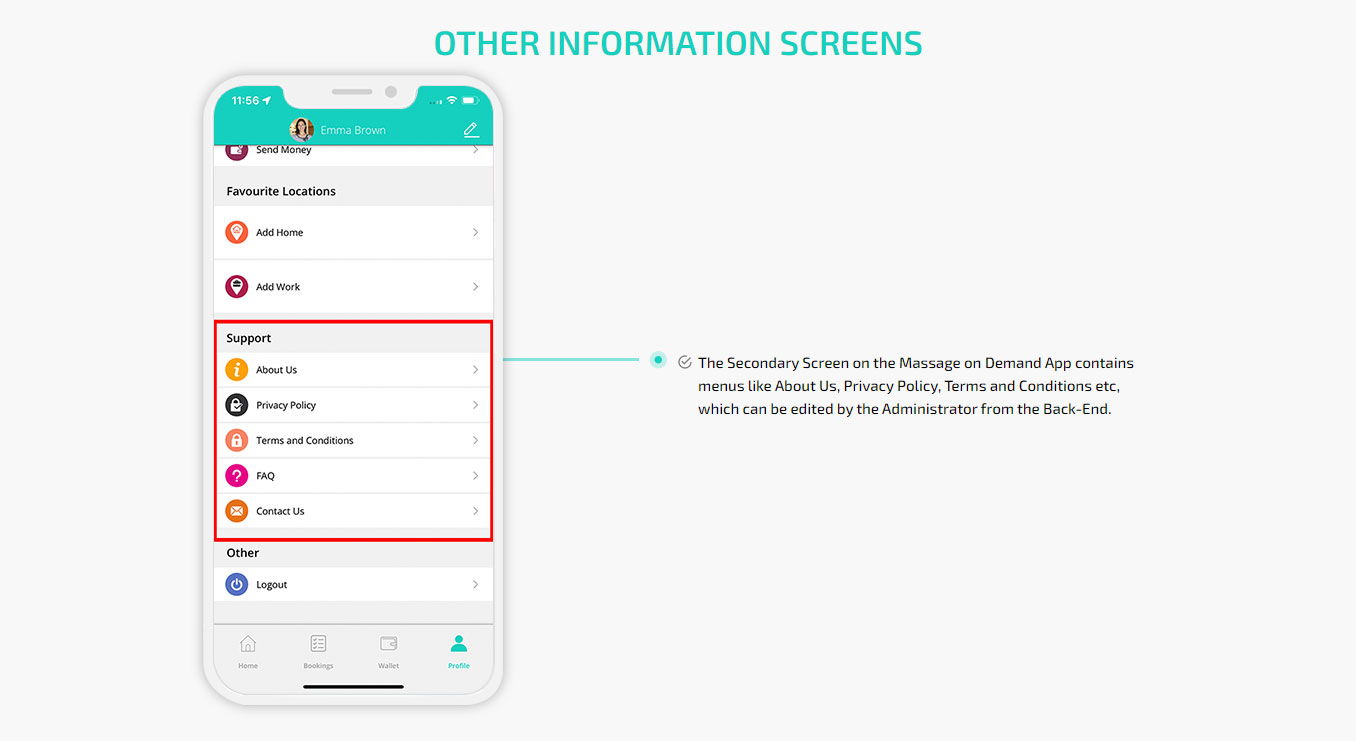Tap the Add Home location icon

236,232
